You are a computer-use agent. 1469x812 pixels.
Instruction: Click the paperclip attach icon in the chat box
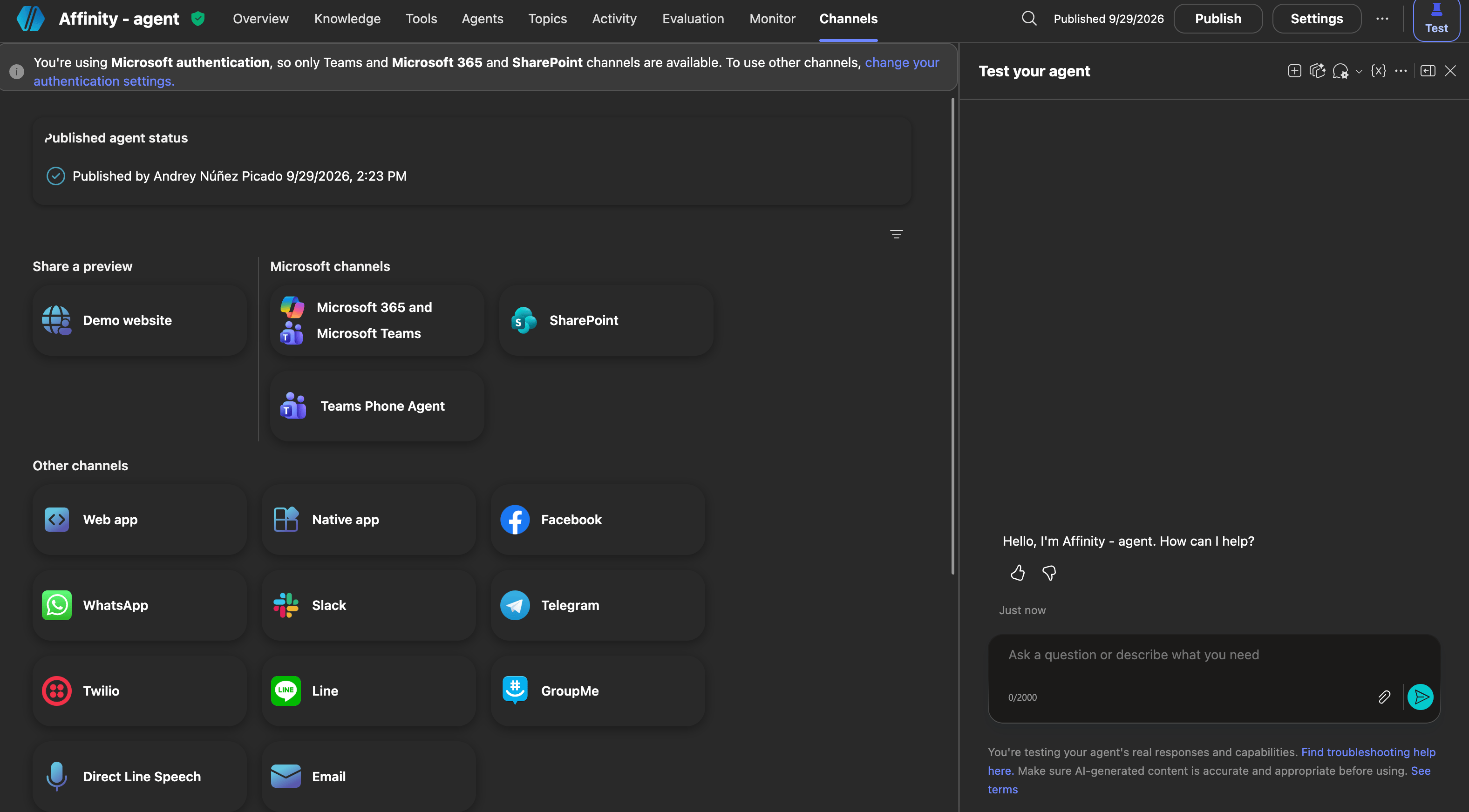coord(1384,697)
